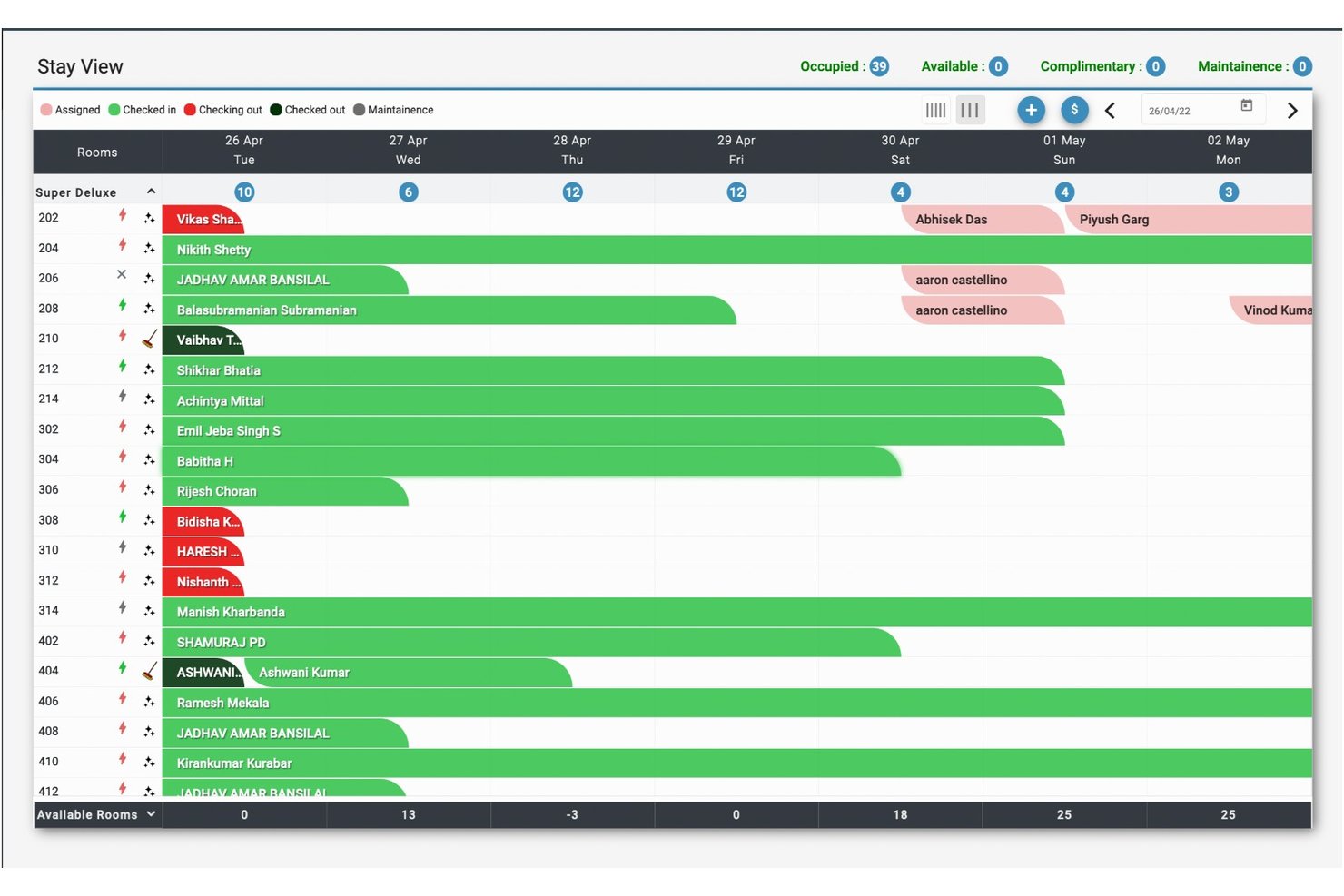This screenshot has width=1344, height=896.
Task: Open the Vaibhav T... checked out booking
Action: point(203,340)
